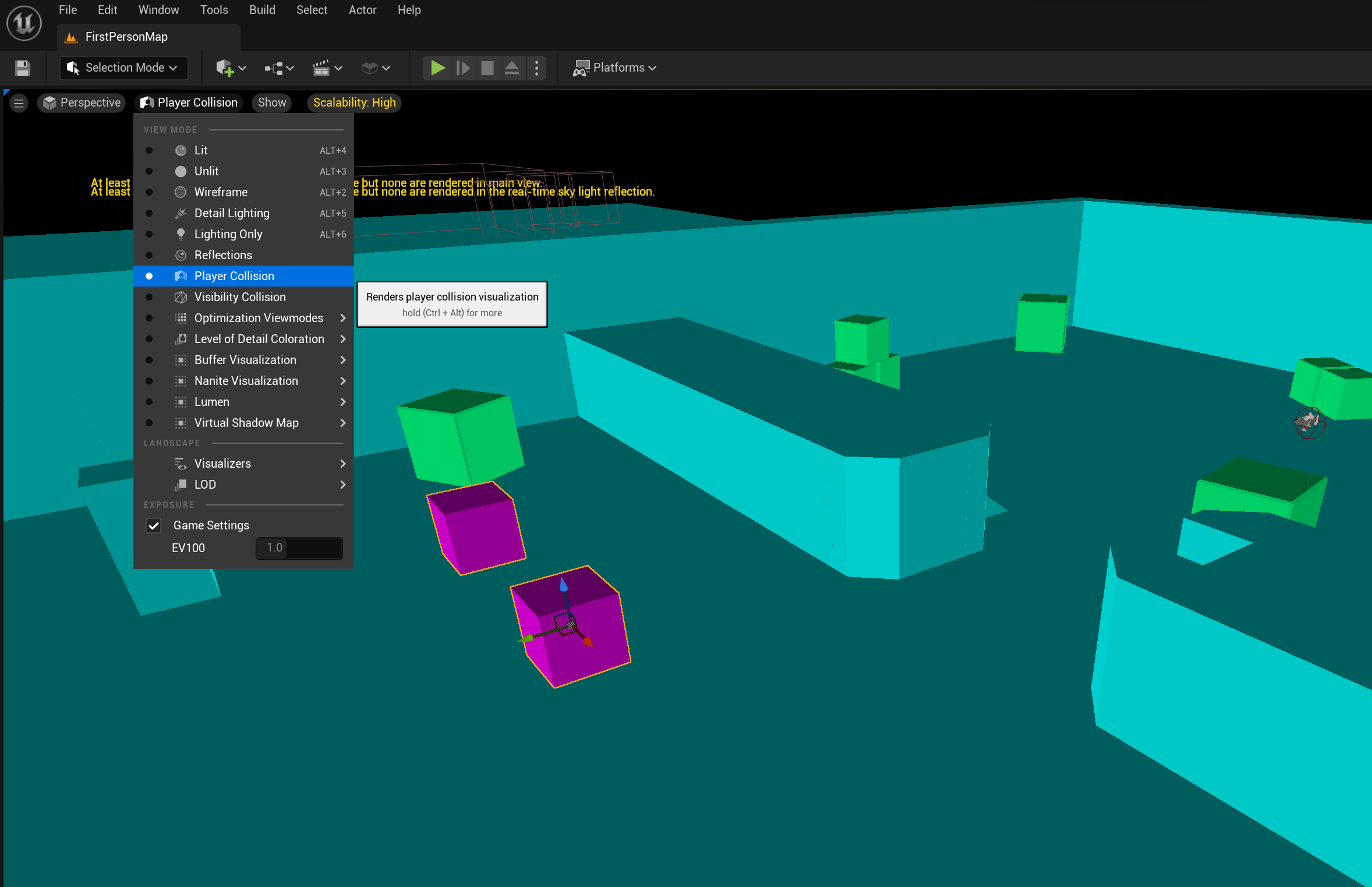Open the Help menu
This screenshot has height=887, width=1372.
coord(409,10)
